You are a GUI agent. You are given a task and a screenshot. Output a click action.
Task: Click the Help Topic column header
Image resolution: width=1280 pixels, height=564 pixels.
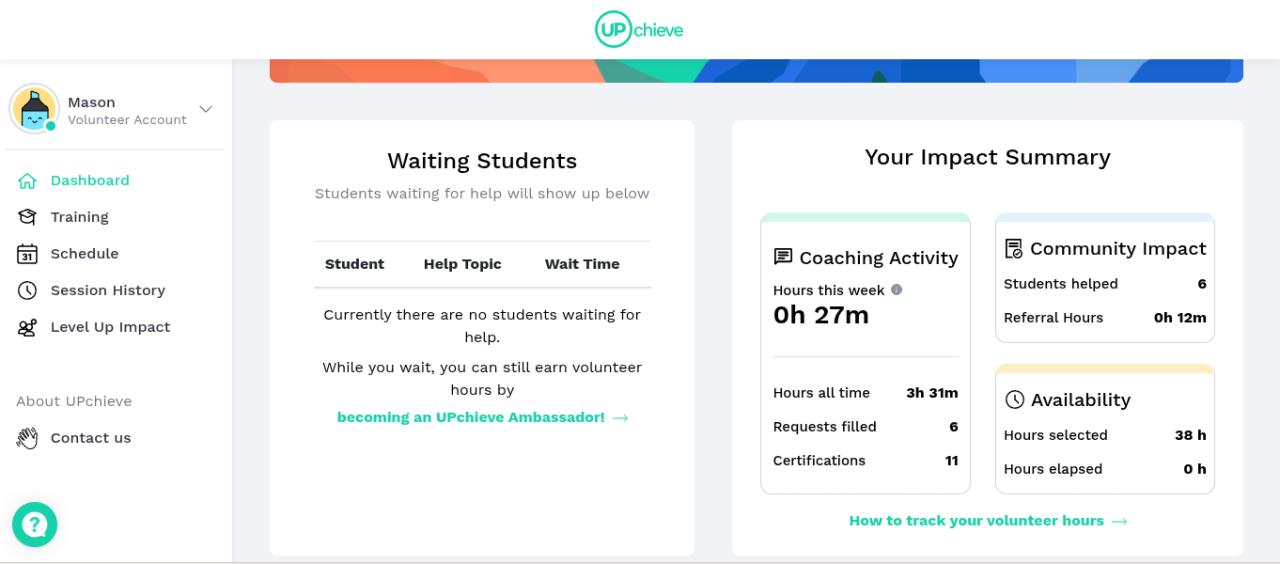tap(462, 264)
